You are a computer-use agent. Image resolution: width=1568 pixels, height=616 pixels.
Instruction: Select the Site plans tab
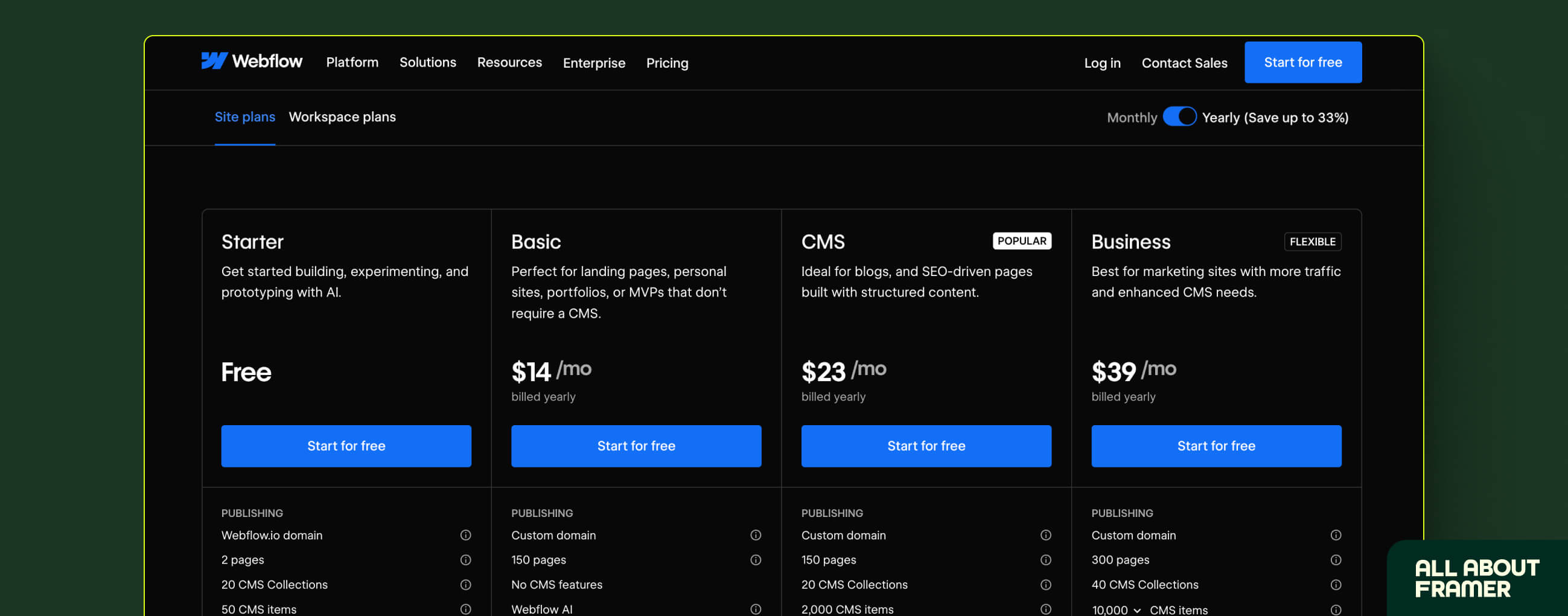(244, 117)
